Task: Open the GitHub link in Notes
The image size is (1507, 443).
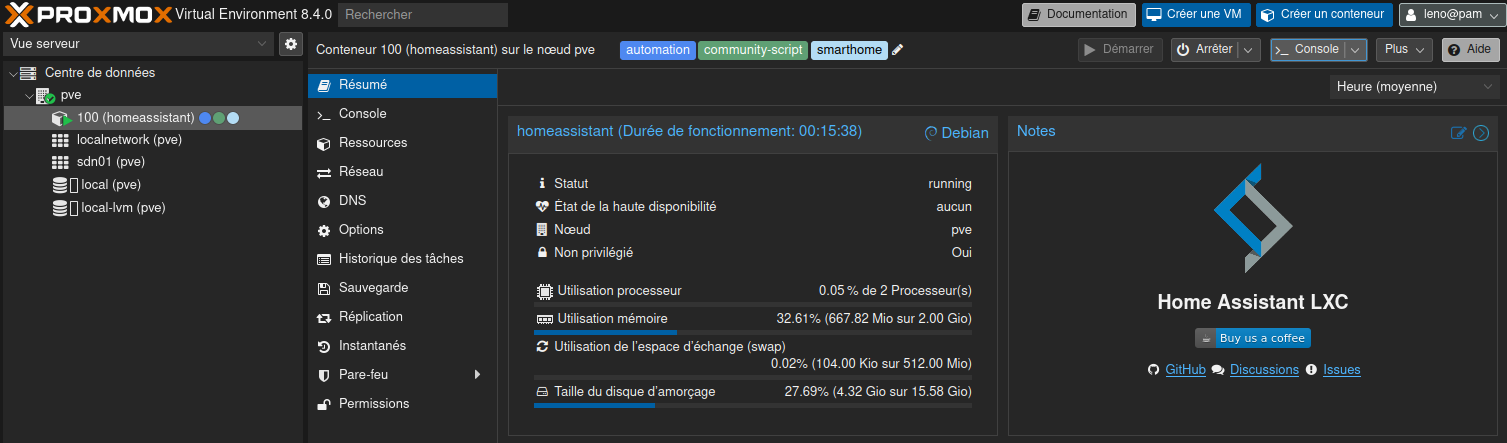Action: tap(1185, 370)
